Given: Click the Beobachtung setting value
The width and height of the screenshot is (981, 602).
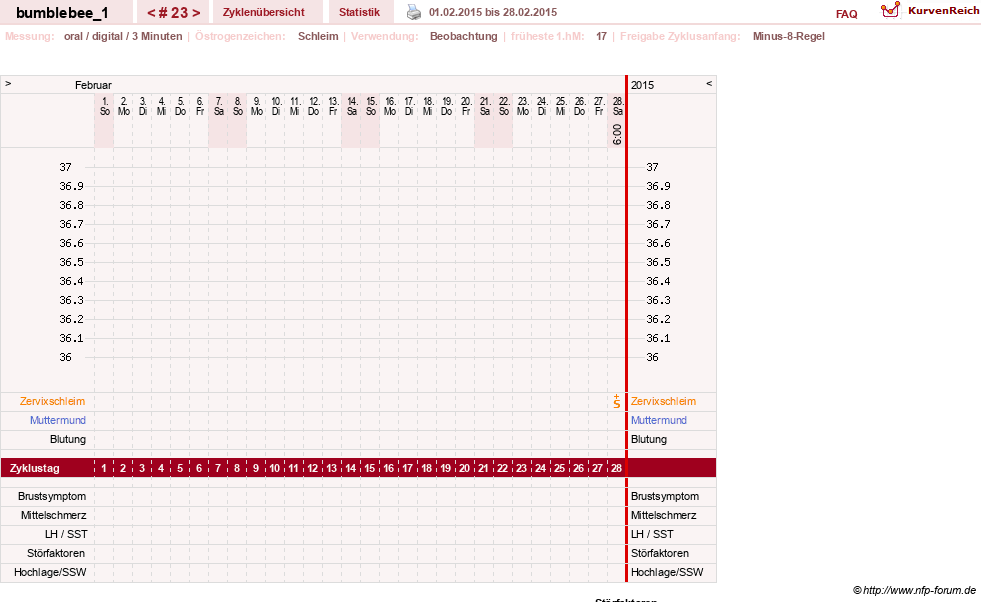Looking at the screenshot, I should pyautogui.click(x=464, y=36).
